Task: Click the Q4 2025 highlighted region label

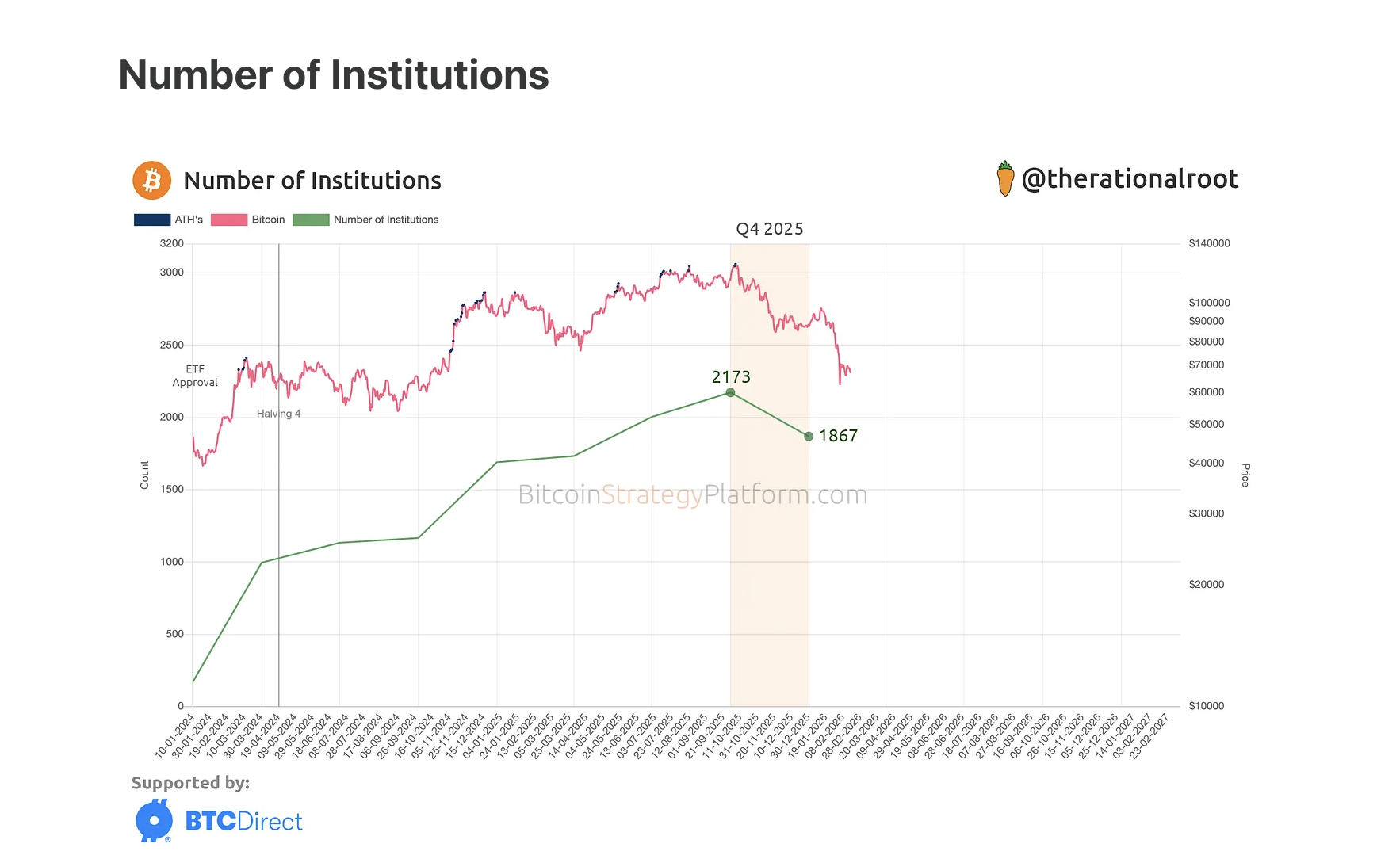Action: [769, 229]
